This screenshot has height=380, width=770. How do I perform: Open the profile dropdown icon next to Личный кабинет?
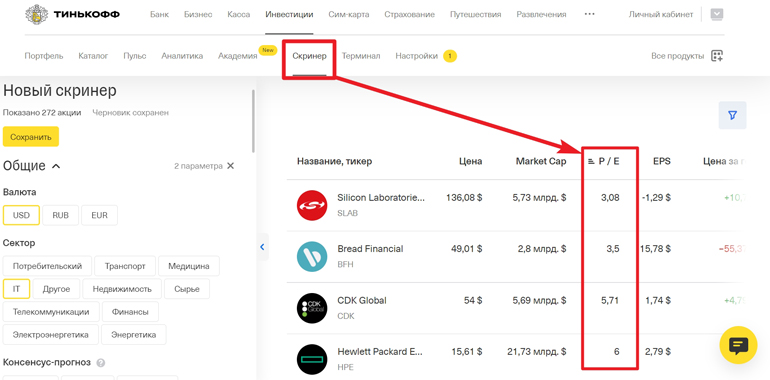(x=717, y=14)
